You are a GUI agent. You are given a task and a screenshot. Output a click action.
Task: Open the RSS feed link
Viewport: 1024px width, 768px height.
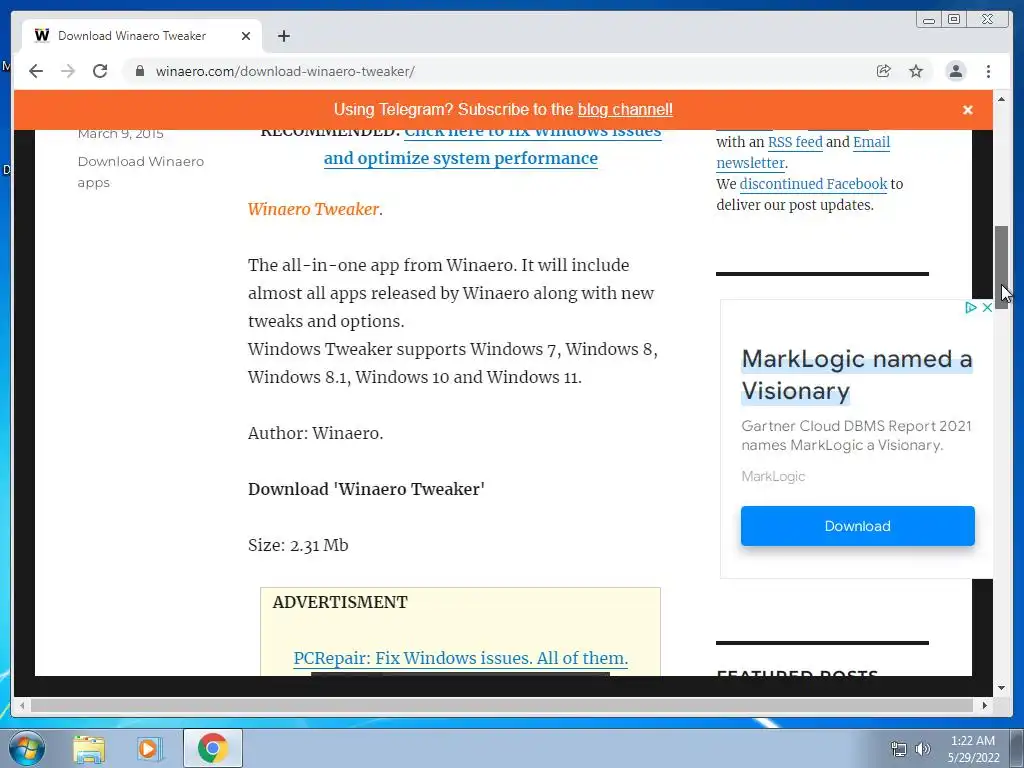pos(795,142)
